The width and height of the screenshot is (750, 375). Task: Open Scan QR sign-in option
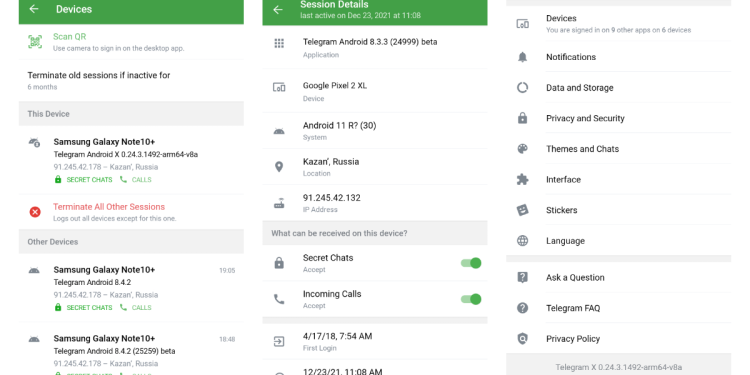tap(131, 42)
